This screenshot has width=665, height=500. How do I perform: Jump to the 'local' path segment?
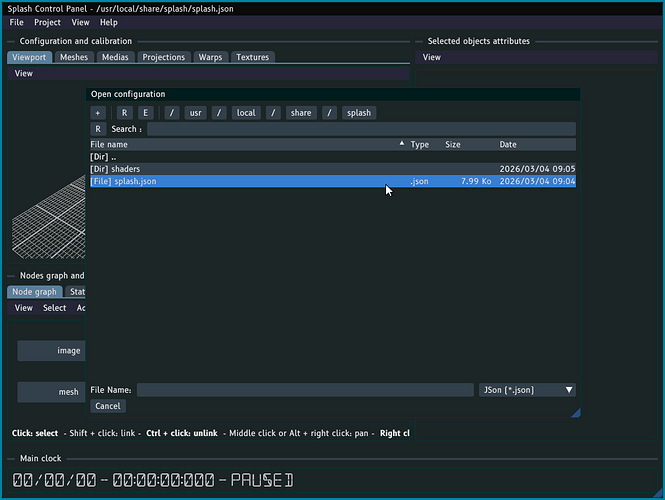point(246,113)
